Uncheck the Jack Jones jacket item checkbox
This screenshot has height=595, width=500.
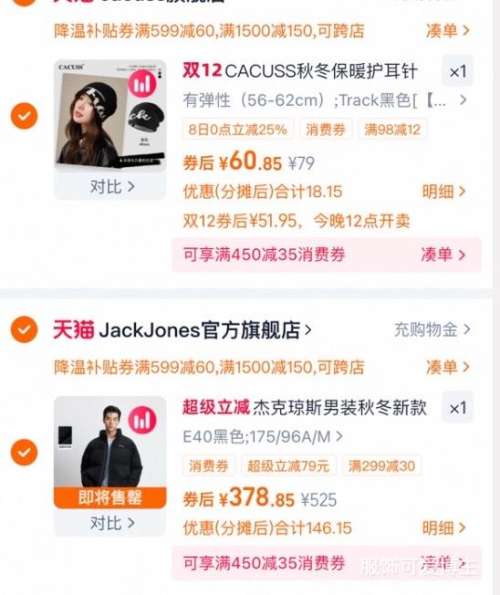point(24,452)
